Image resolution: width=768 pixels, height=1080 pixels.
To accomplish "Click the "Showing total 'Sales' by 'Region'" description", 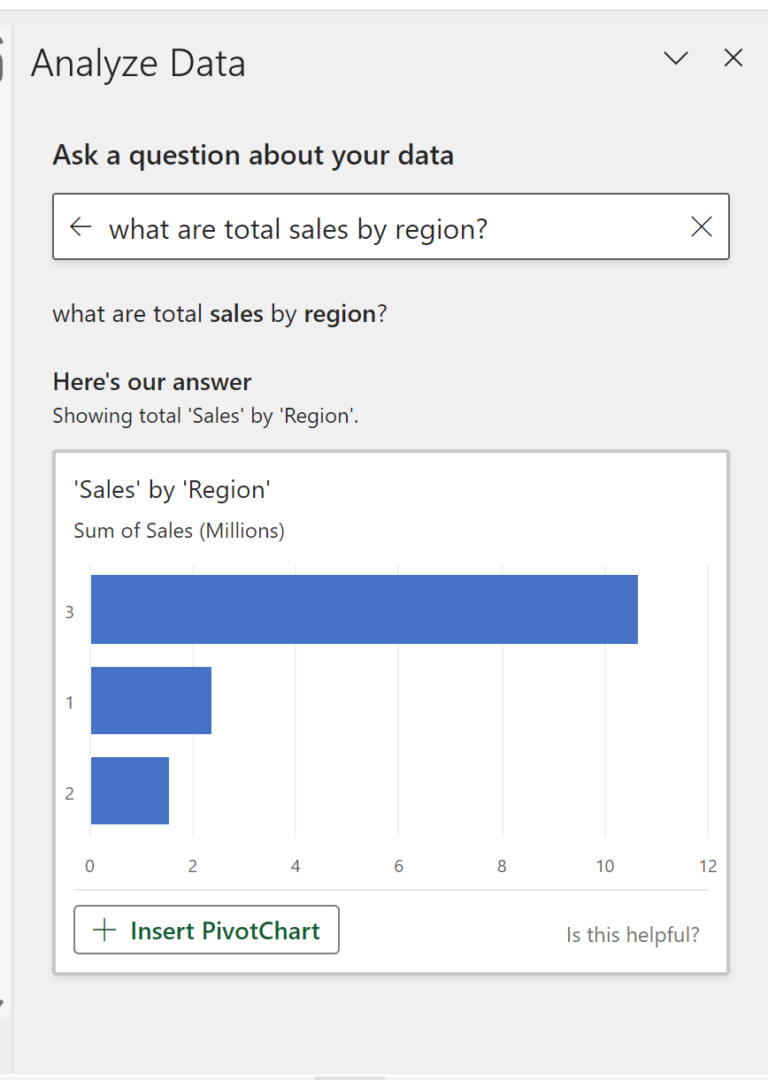I will pyautogui.click(x=205, y=416).
